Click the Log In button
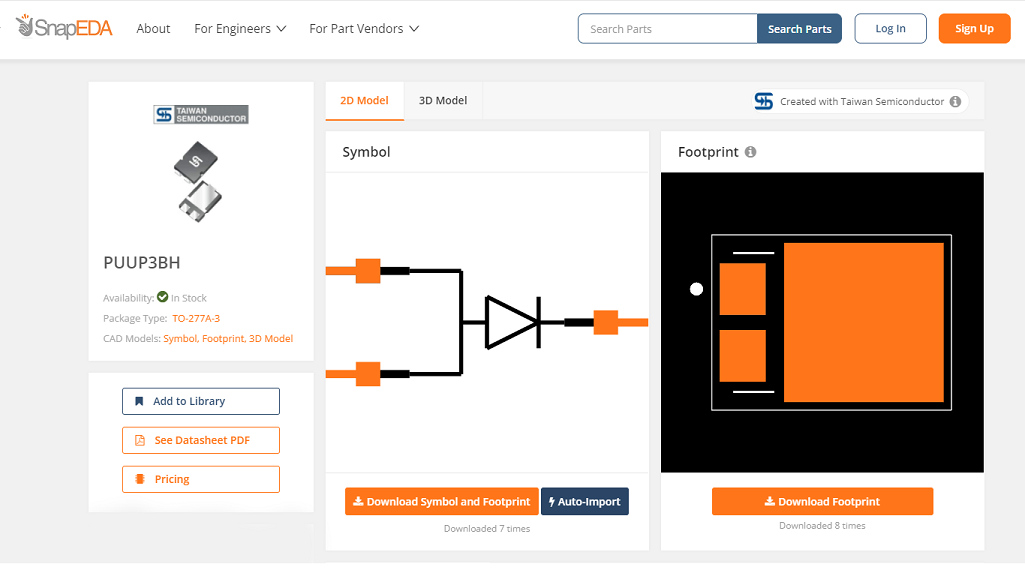This screenshot has height=576, width=1025. (x=890, y=29)
